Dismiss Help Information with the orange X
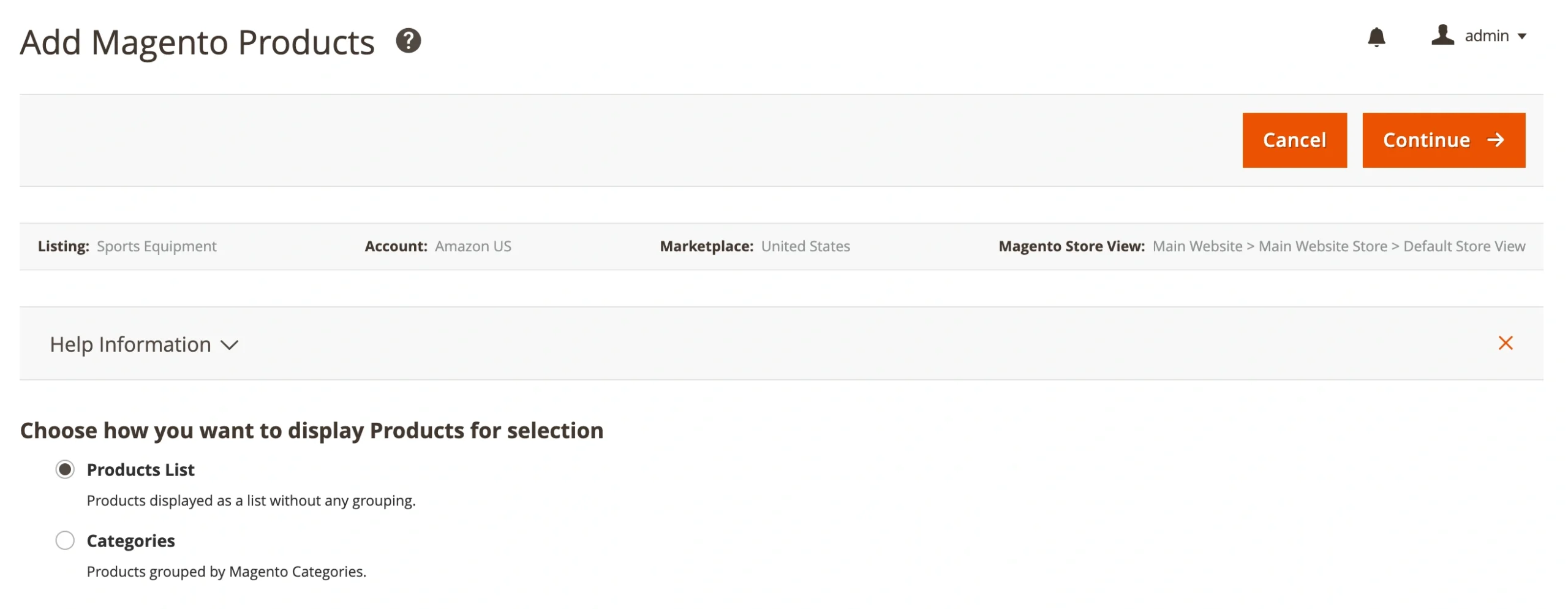Image resolution: width=1568 pixels, height=609 pixels. pos(1505,343)
